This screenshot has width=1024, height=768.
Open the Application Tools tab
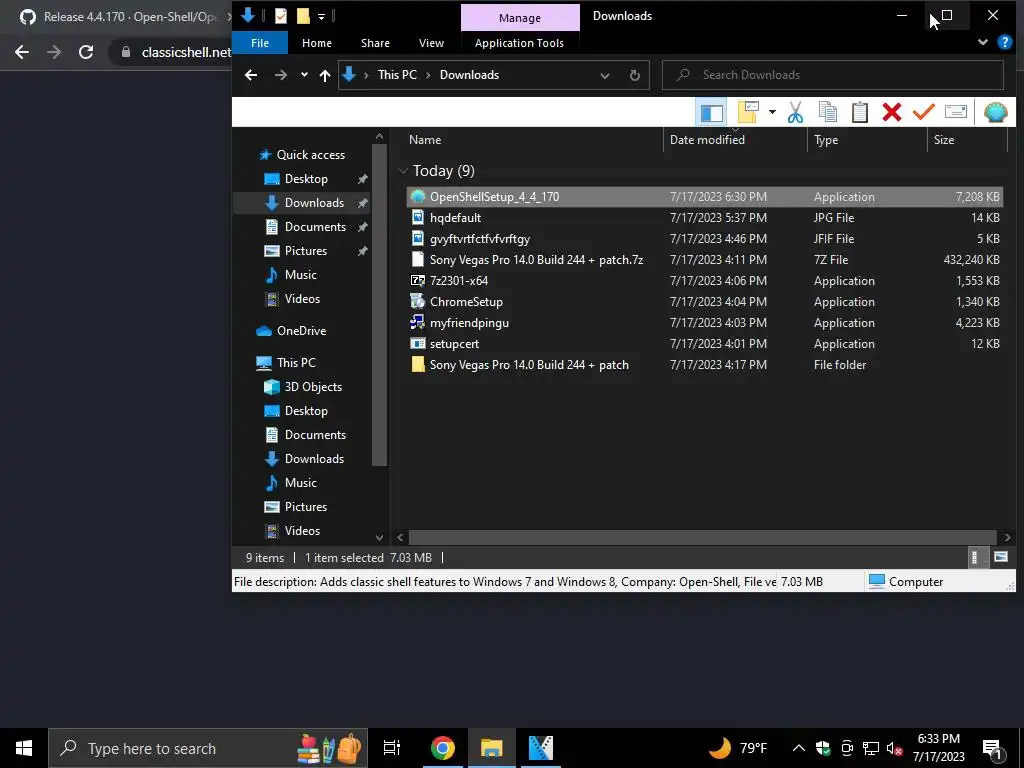[519, 43]
